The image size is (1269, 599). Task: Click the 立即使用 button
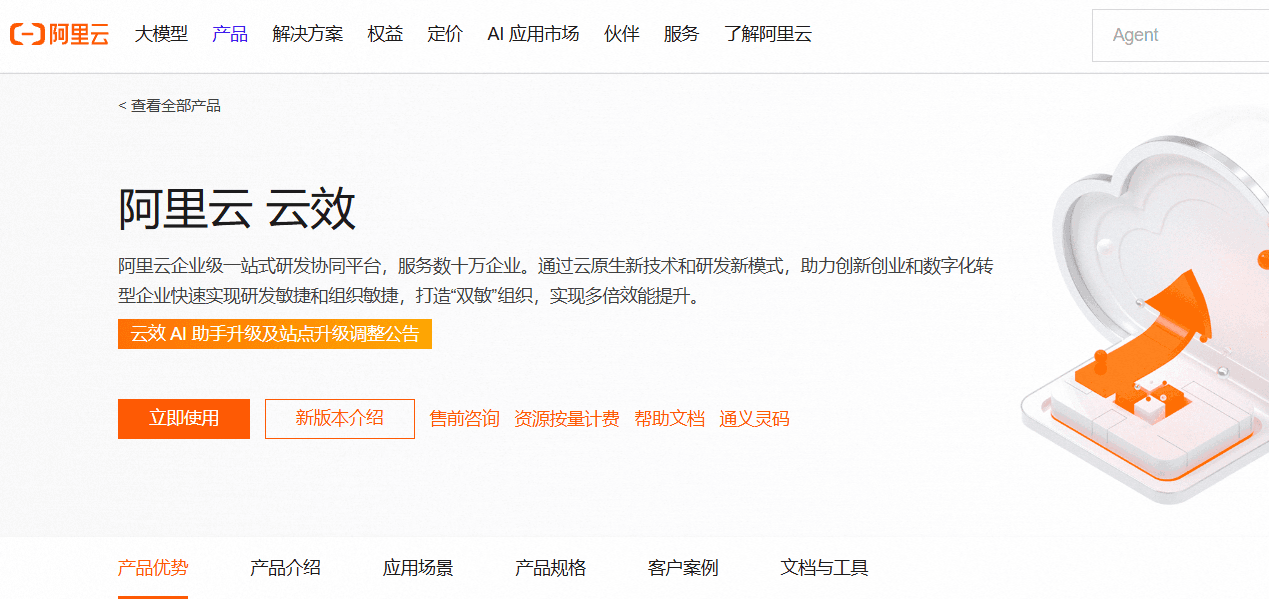tap(184, 418)
